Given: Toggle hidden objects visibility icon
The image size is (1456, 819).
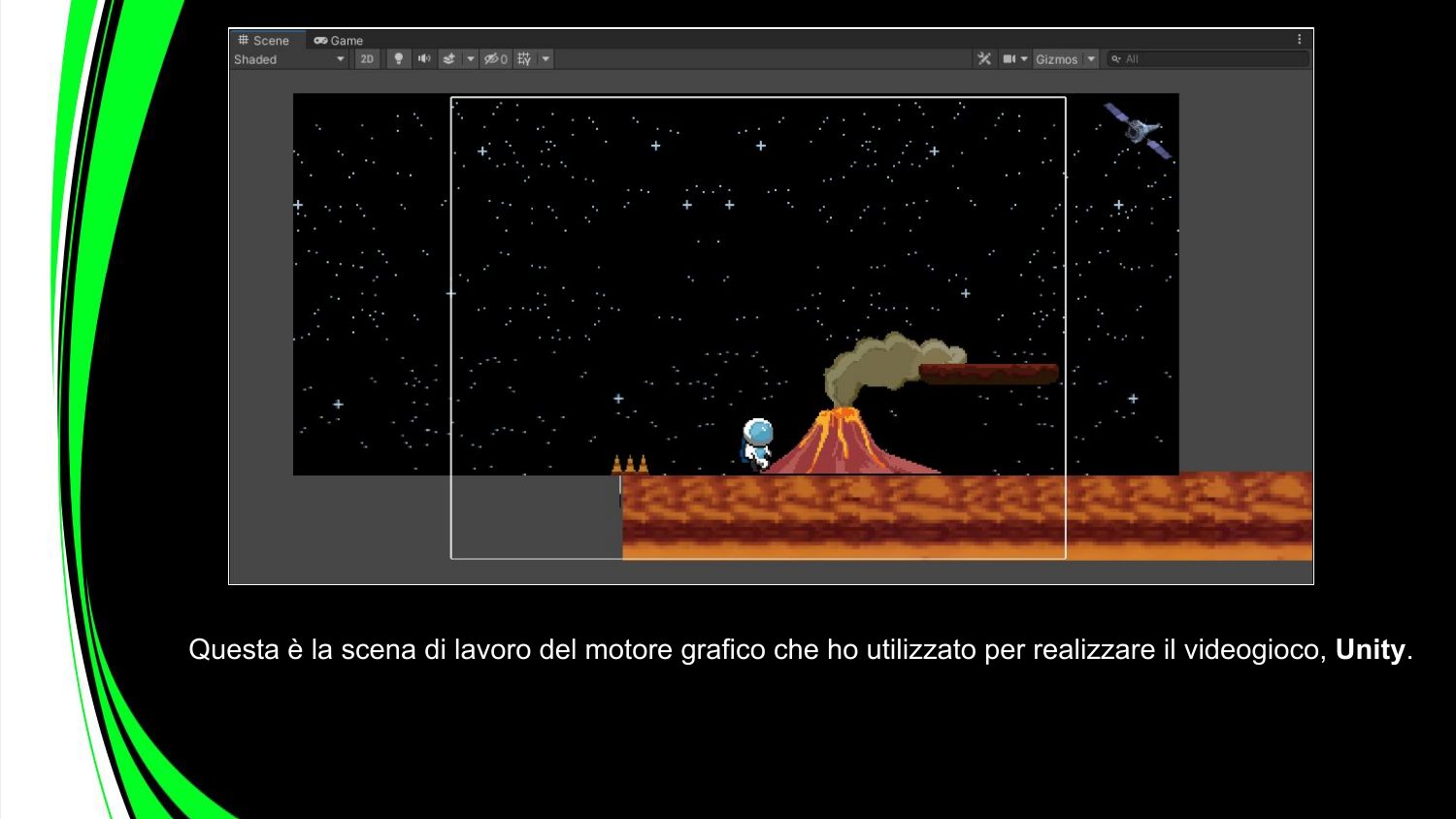Looking at the screenshot, I should [x=495, y=59].
